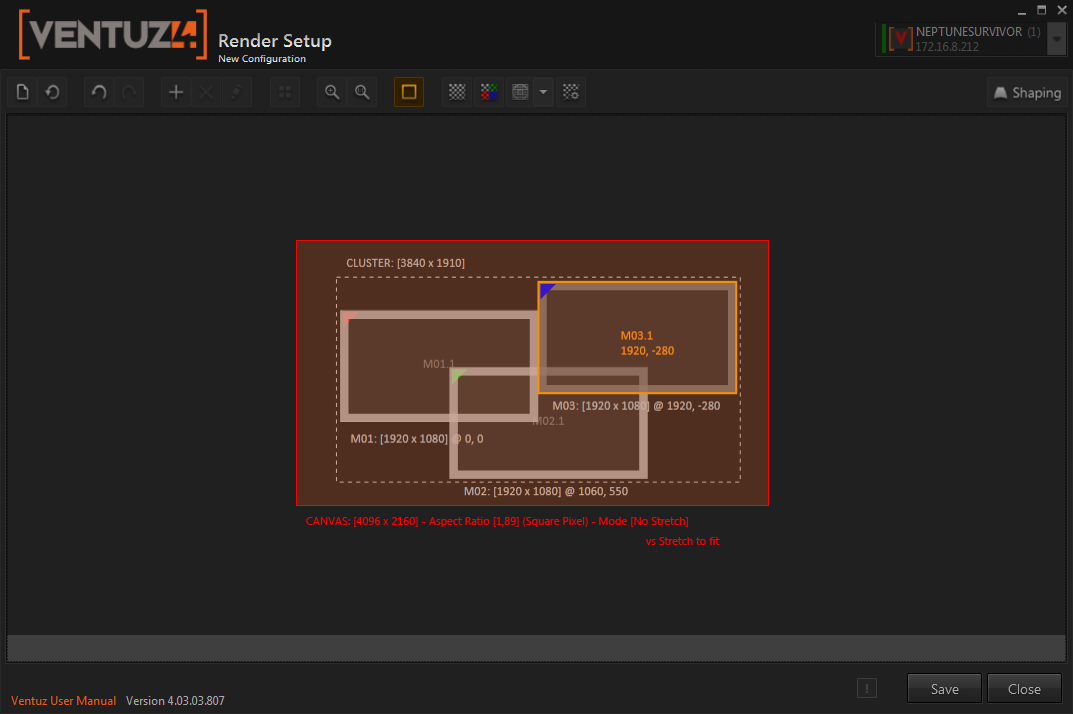The height and width of the screenshot is (714, 1073).
Task: Expand the dropdown arrow beside globe pattern
Action: (543, 93)
